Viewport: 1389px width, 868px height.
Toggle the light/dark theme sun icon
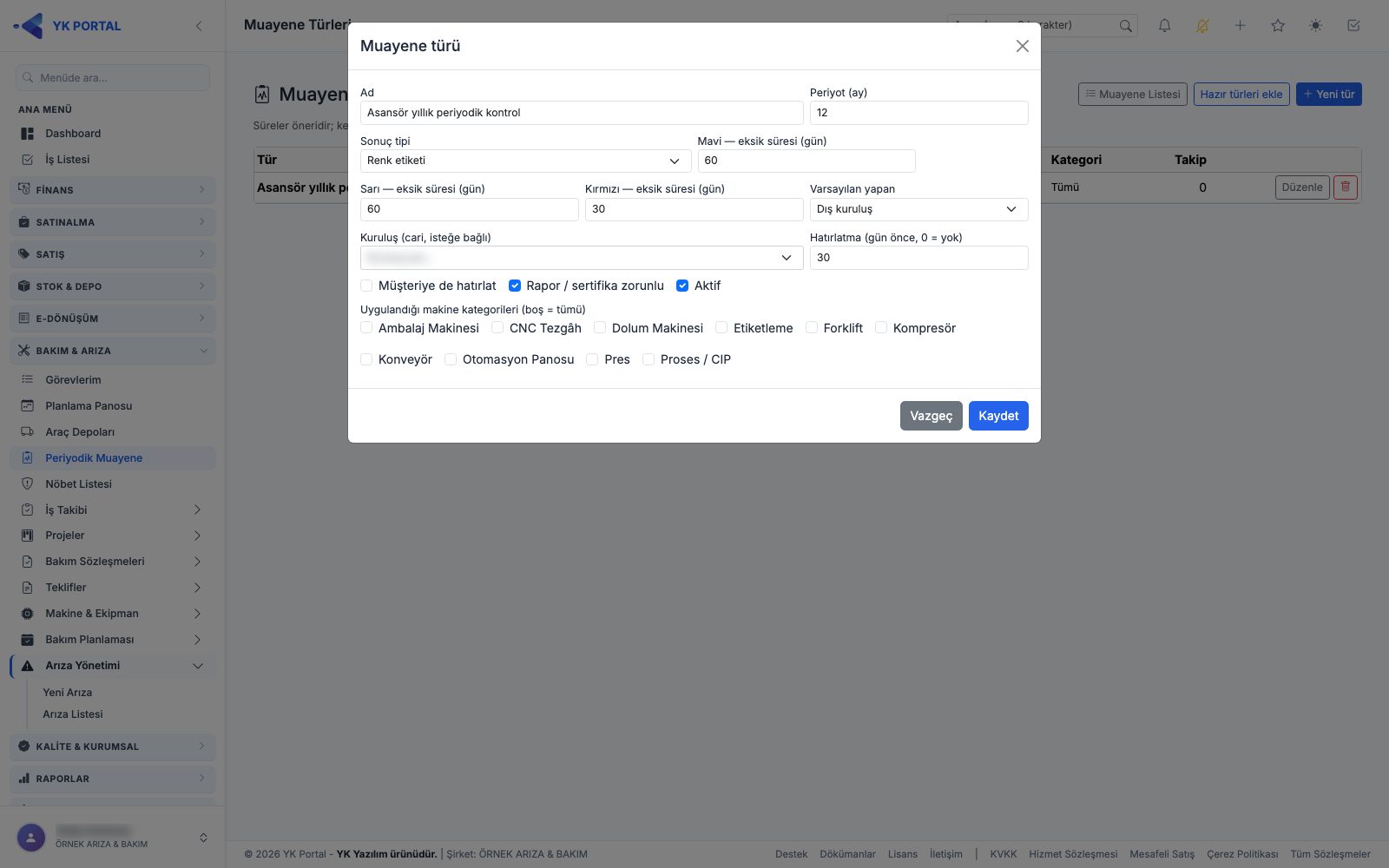(x=1316, y=25)
